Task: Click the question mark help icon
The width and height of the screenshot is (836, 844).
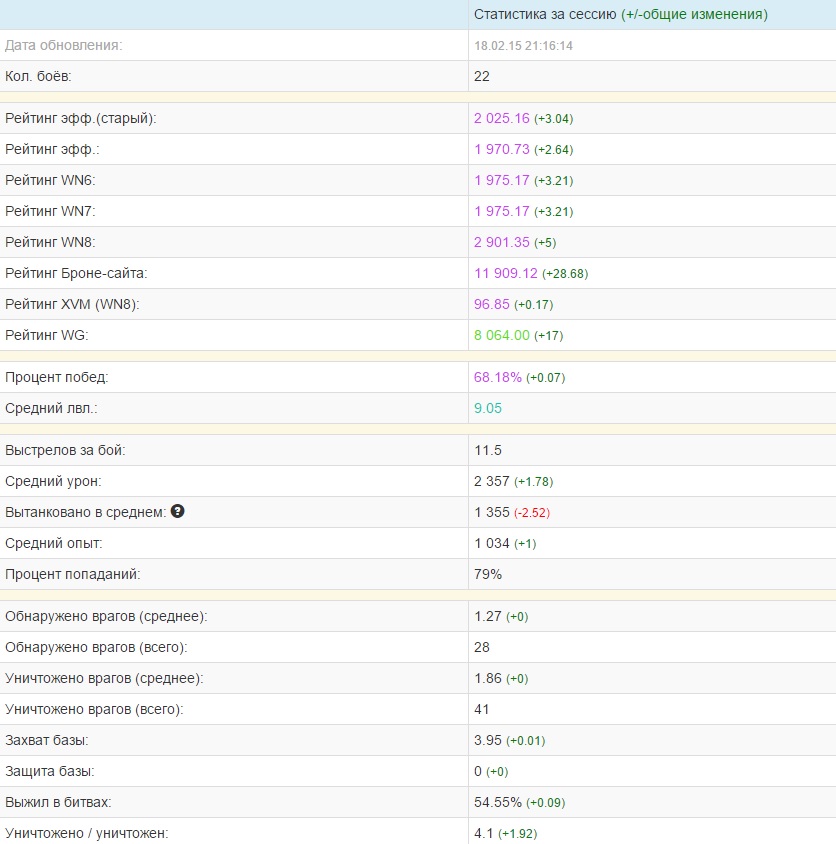Action: [178, 512]
